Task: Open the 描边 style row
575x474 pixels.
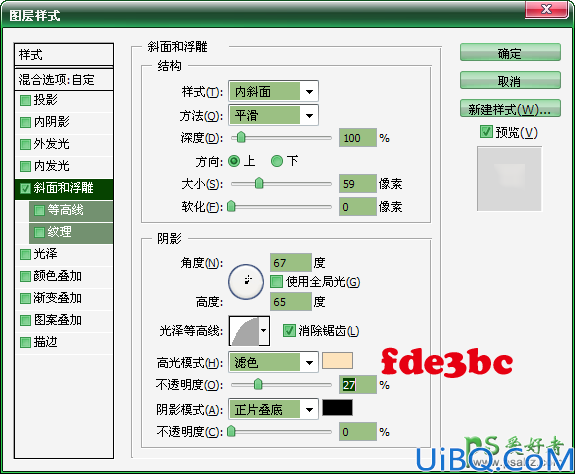Action: [64, 342]
